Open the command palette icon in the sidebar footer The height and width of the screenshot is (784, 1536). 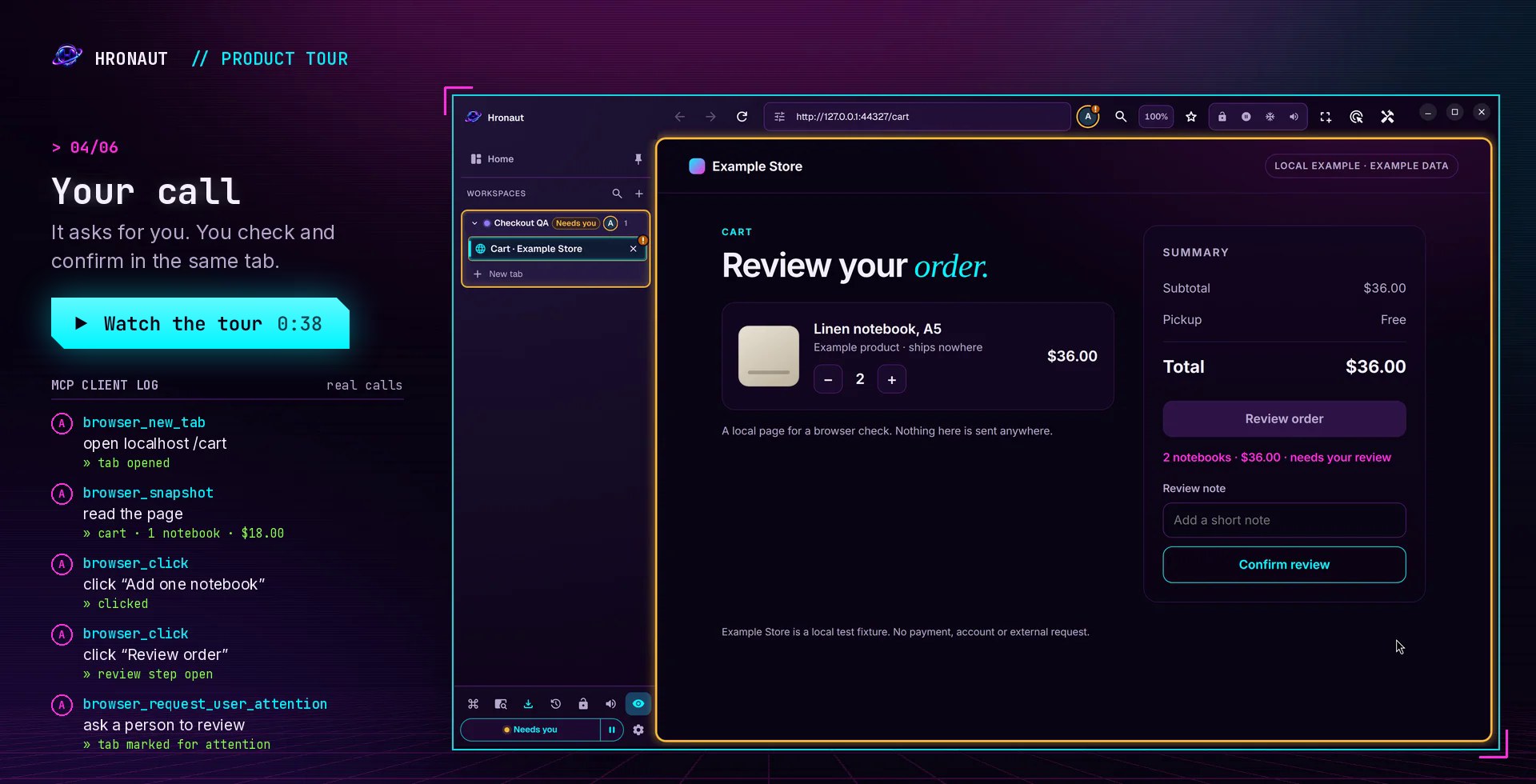[x=473, y=704]
